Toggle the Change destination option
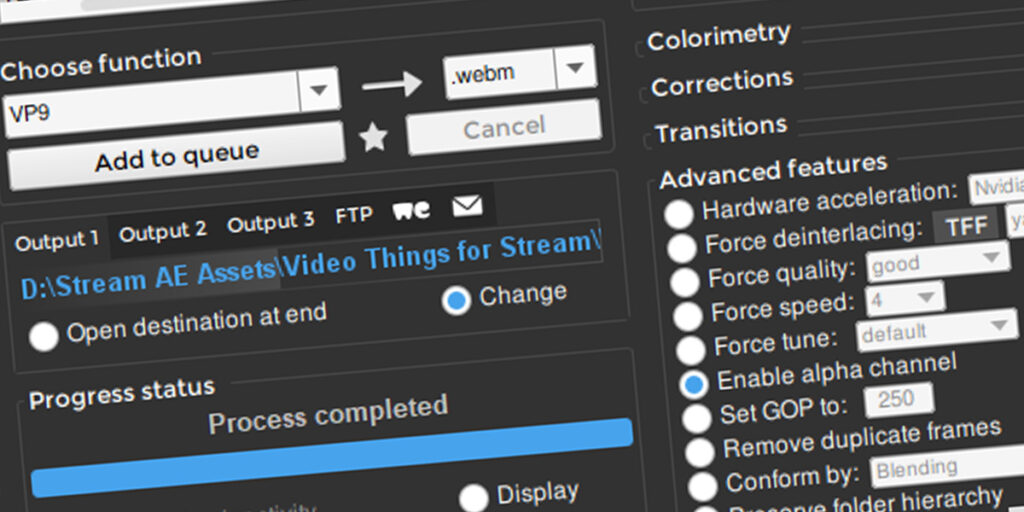 pyautogui.click(x=456, y=300)
